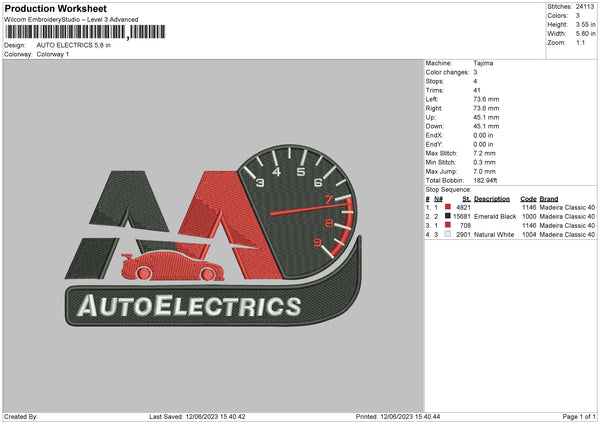Viewport: 600px width, 424px height.
Task: Click the Height value 3.55 in
Action: point(585,24)
